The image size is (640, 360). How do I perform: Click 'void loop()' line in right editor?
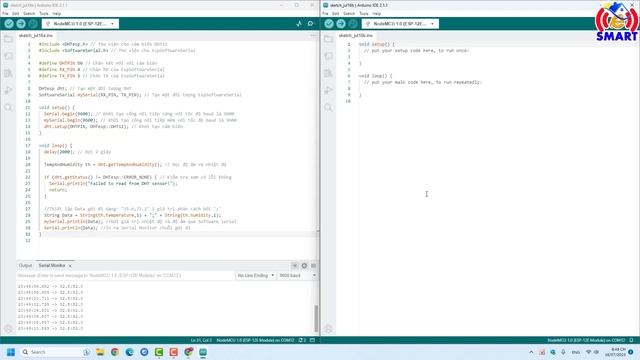point(376,76)
